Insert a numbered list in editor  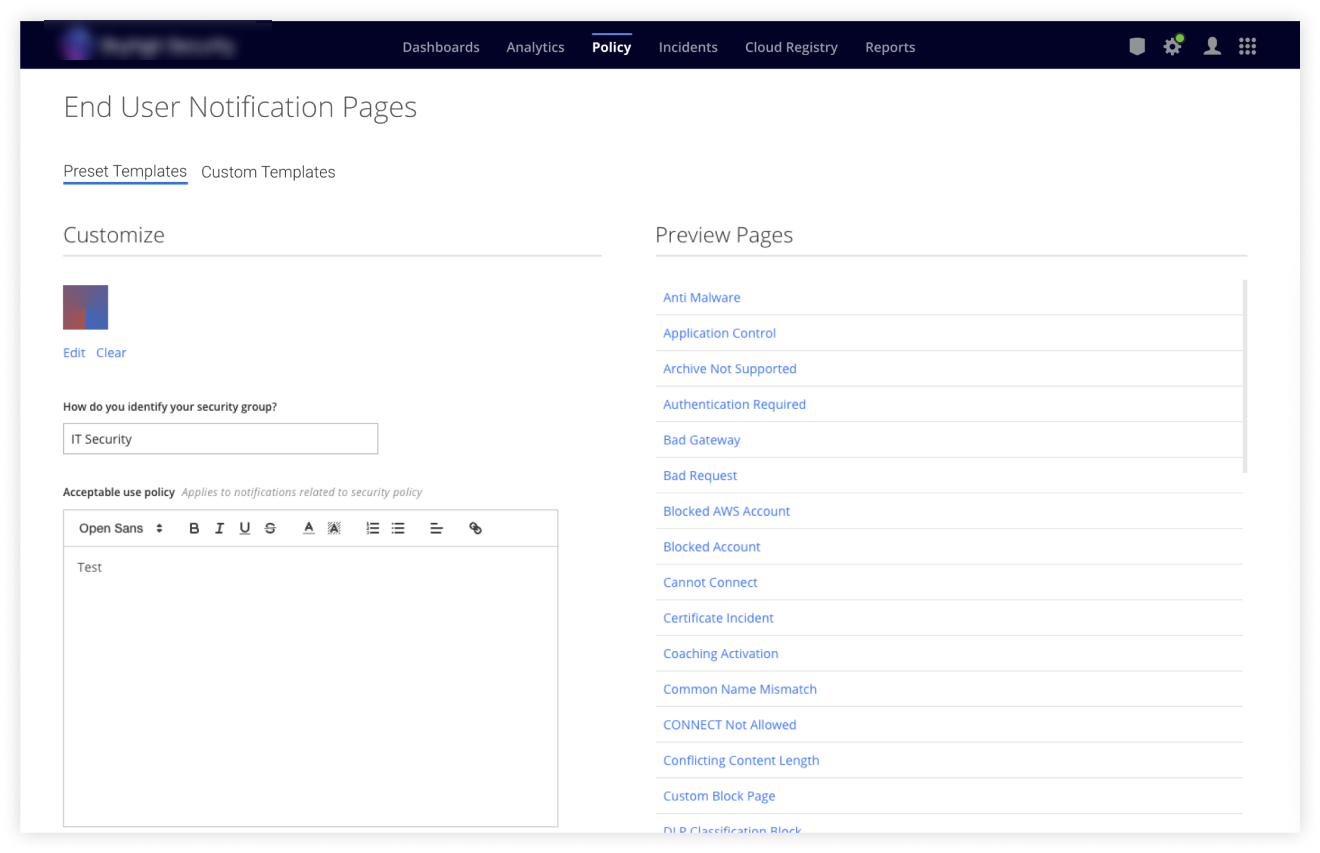point(372,528)
